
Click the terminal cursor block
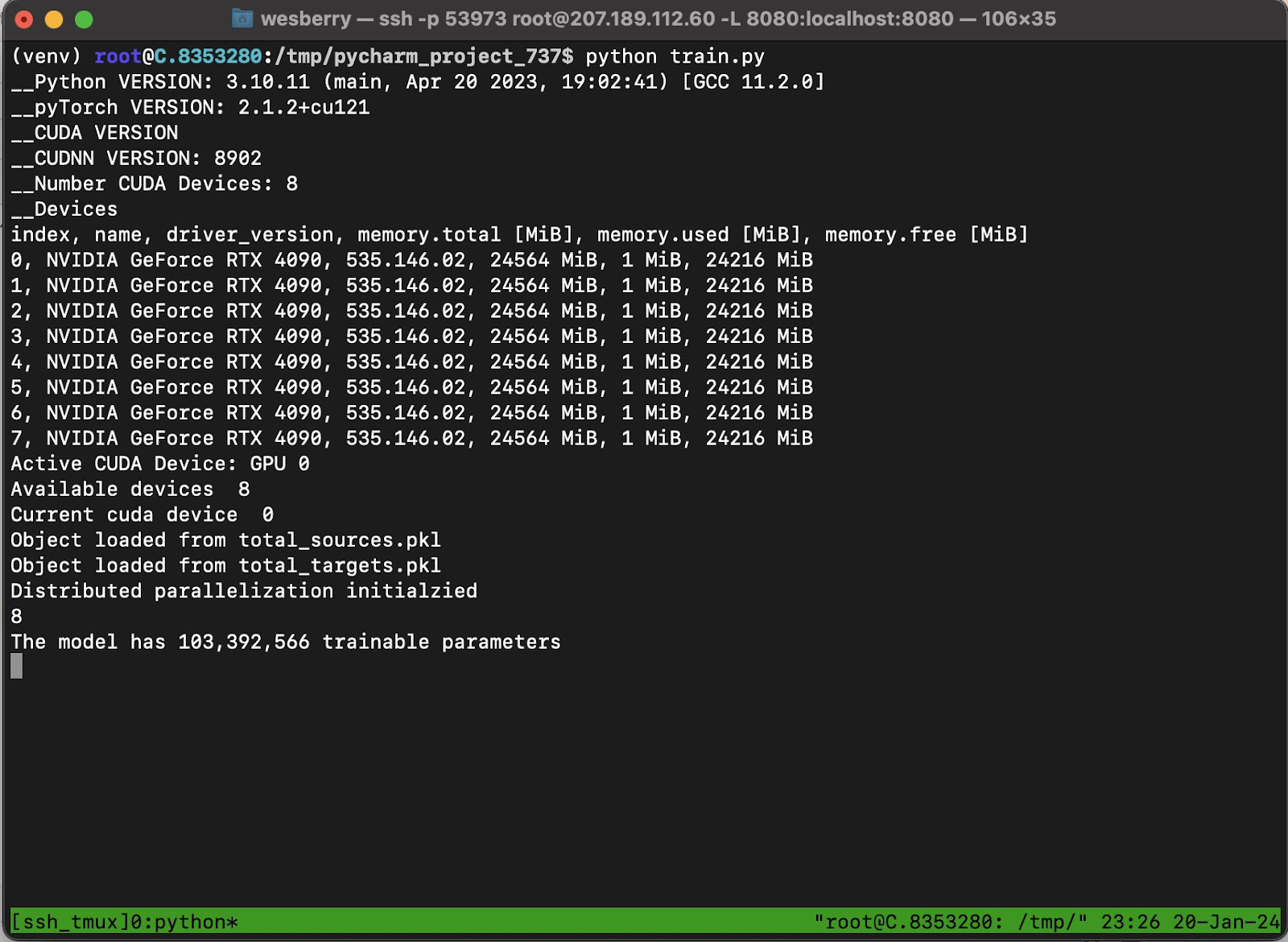[x=16, y=667]
